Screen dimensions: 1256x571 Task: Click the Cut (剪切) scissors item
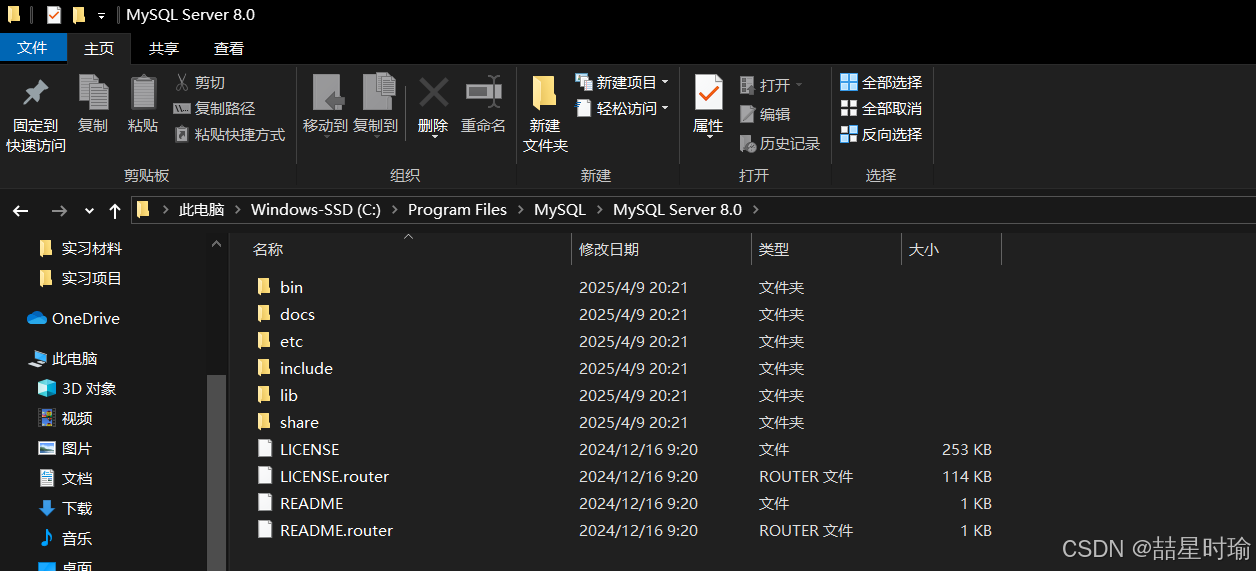click(199, 82)
